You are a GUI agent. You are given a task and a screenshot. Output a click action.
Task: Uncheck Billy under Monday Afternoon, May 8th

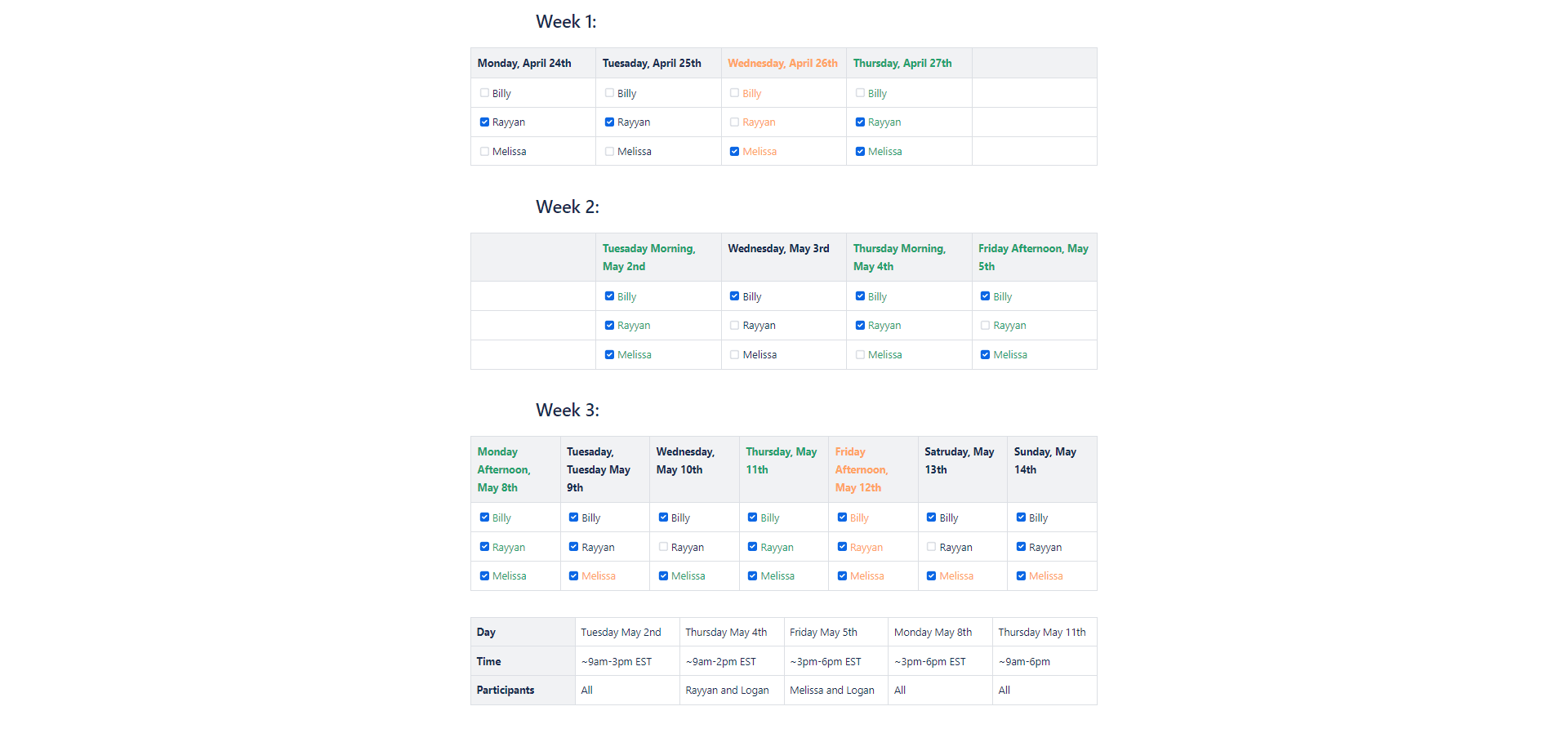tap(484, 518)
